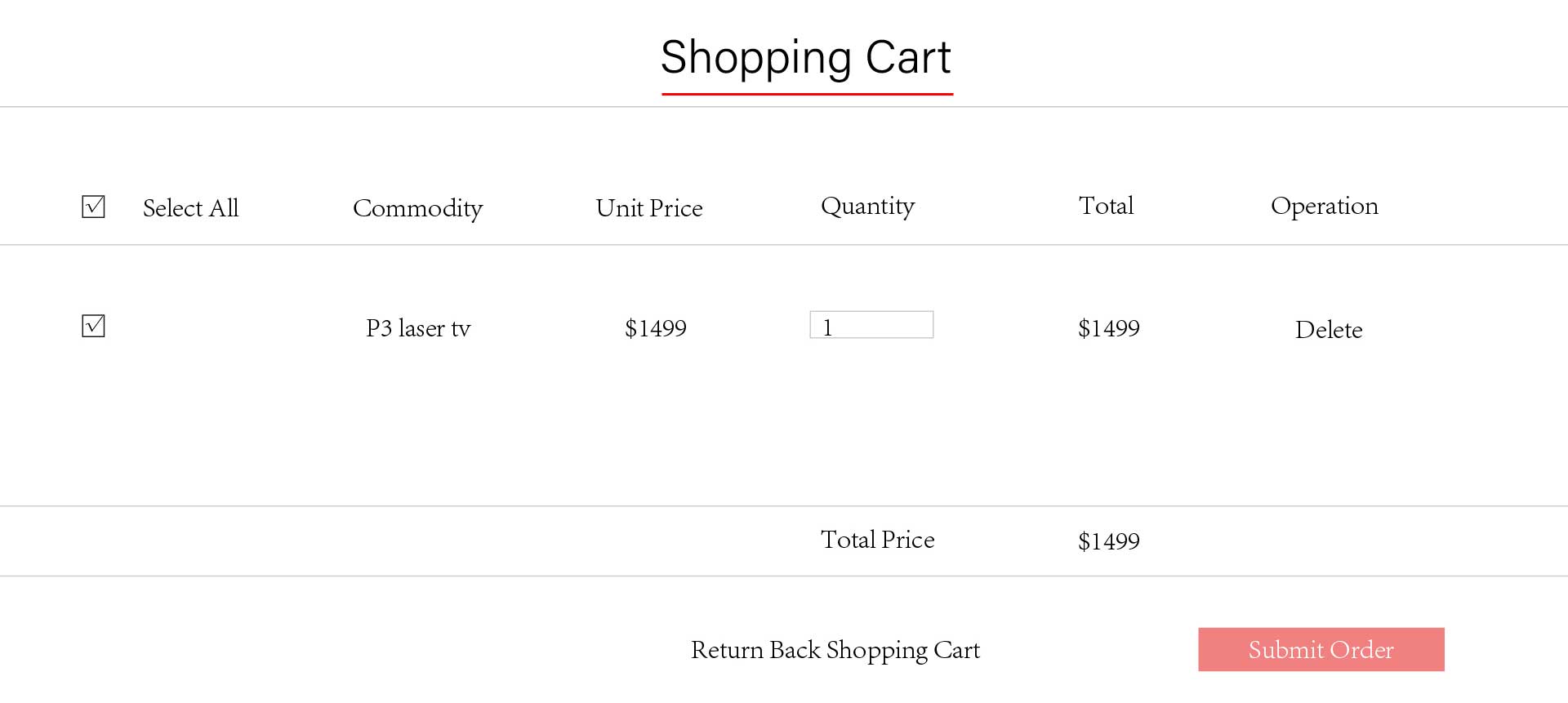Toggle the Select All checkbox

(93, 207)
